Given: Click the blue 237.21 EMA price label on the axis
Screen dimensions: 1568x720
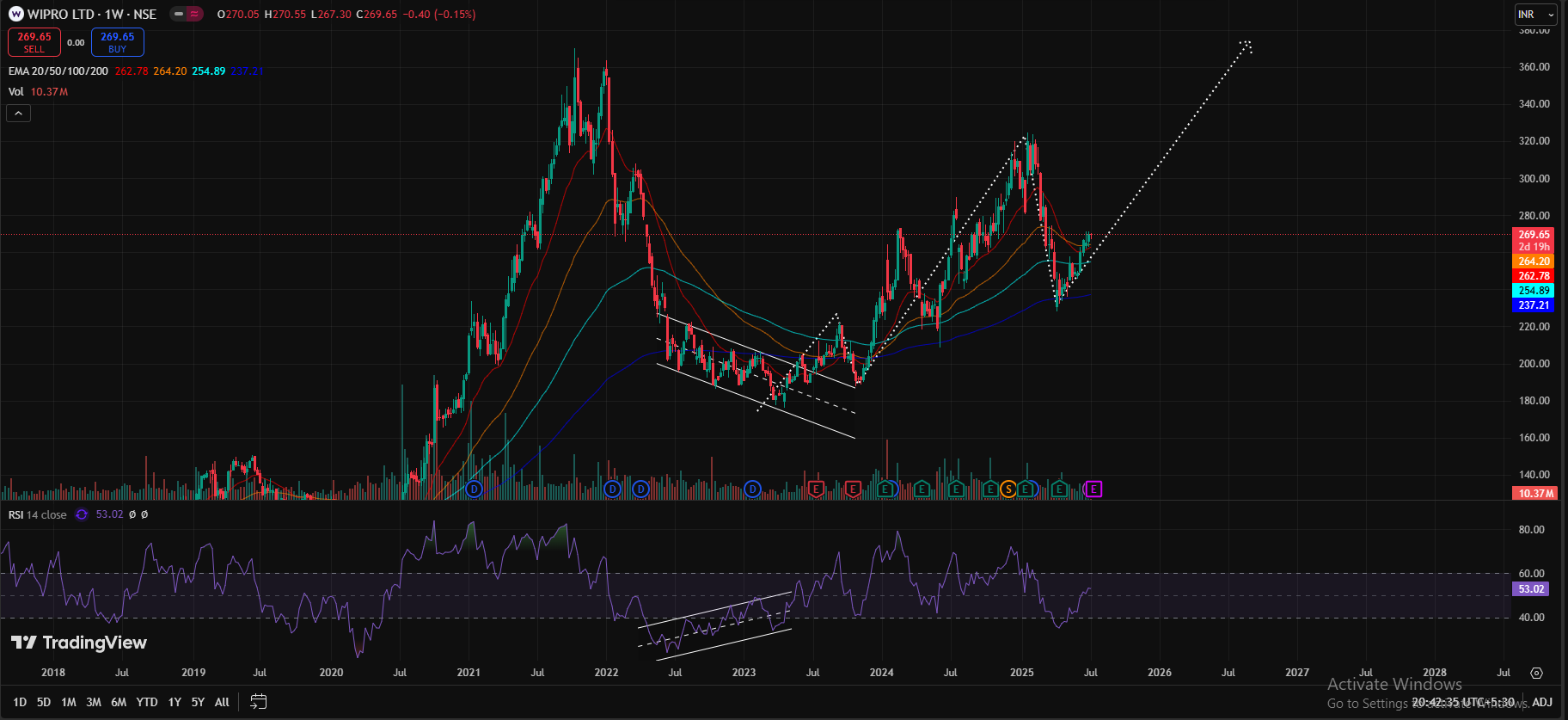Looking at the screenshot, I should 1534,305.
